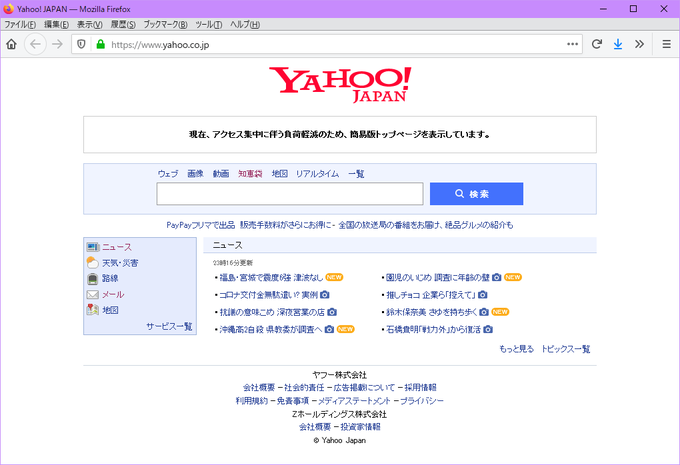Open the 社会的責任 footer link
This screenshot has height=465, width=680.
304,387
